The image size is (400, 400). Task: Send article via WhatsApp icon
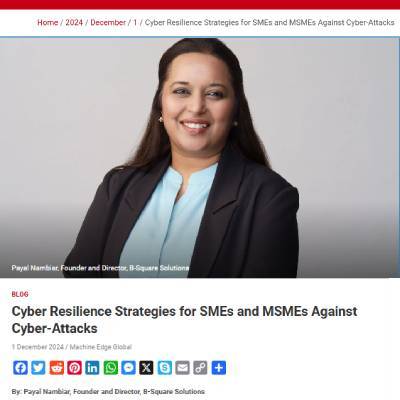click(111, 368)
